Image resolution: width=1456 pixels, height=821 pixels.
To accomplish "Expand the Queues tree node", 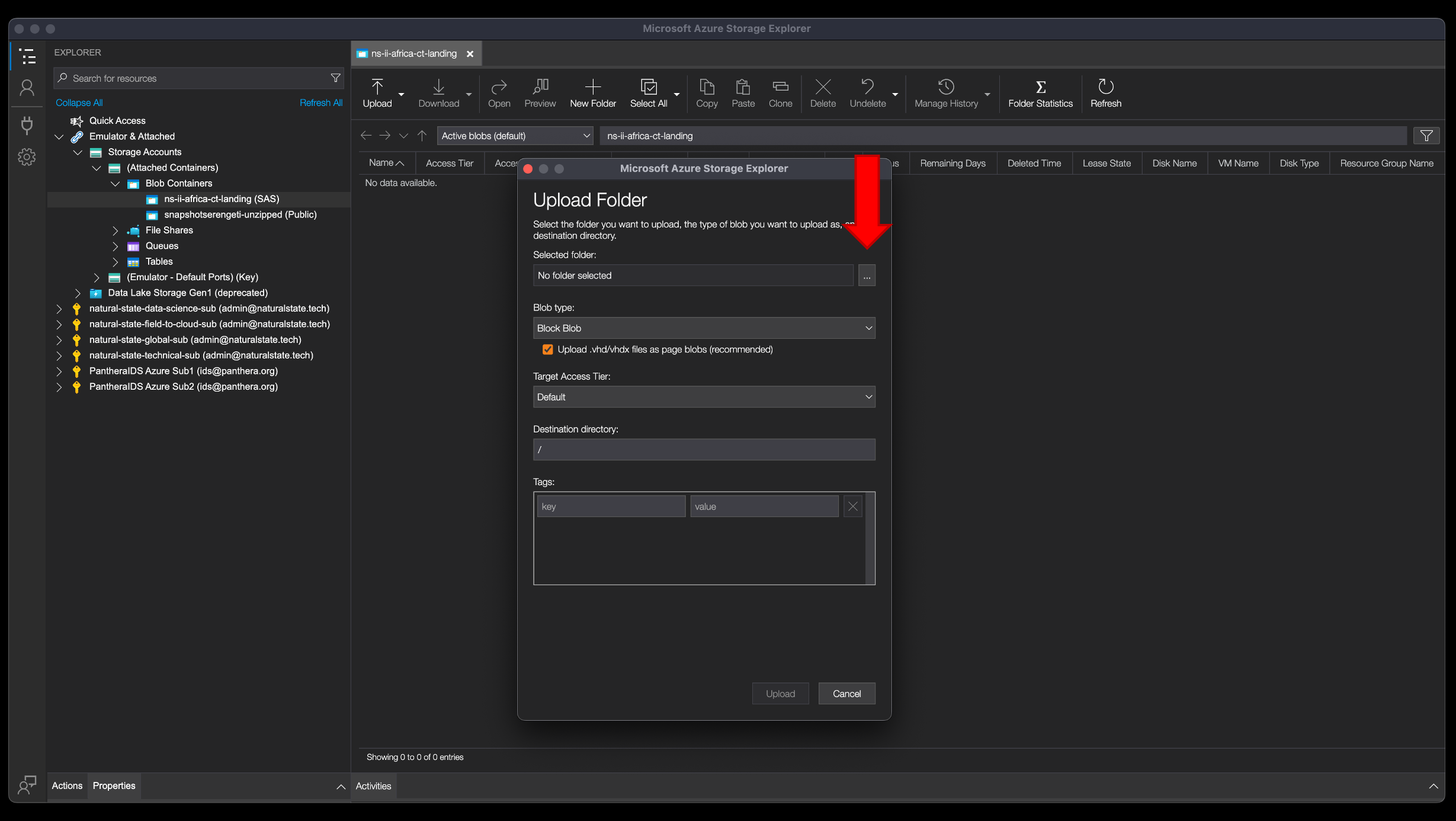I will [116, 246].
